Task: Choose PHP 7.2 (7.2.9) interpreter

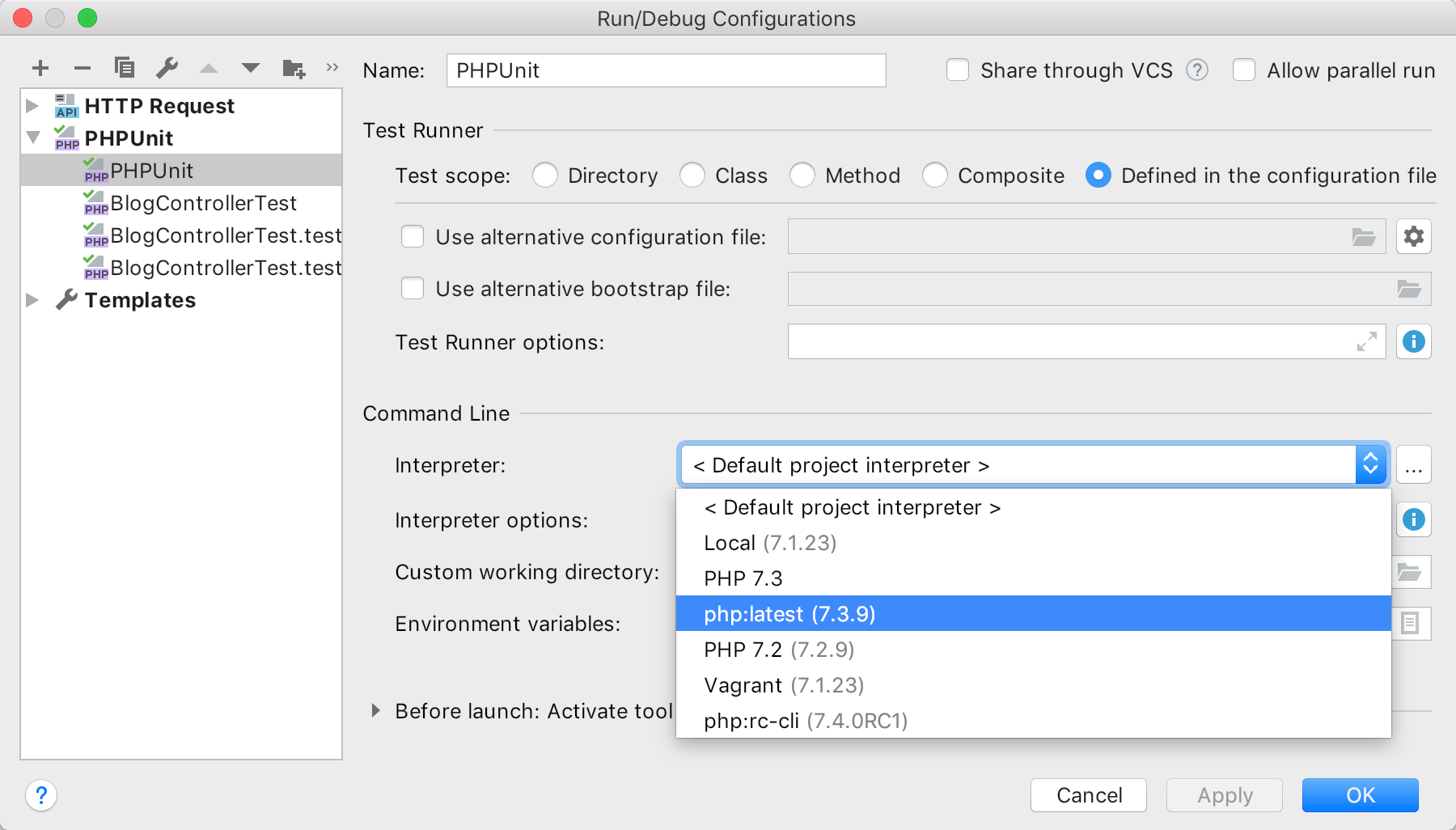Action: coord(1034,650)
